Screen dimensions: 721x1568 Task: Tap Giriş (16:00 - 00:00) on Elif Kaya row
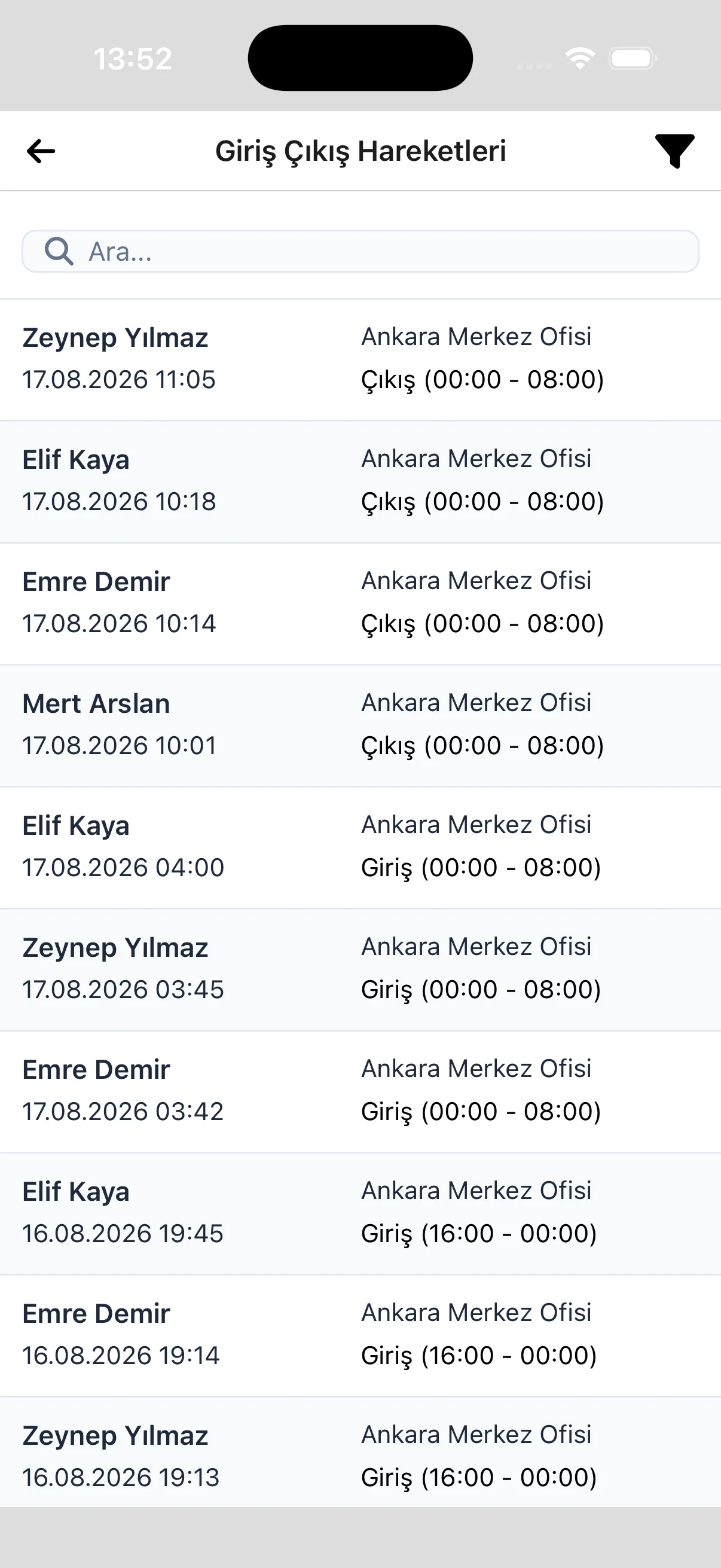pos(479,1234)
